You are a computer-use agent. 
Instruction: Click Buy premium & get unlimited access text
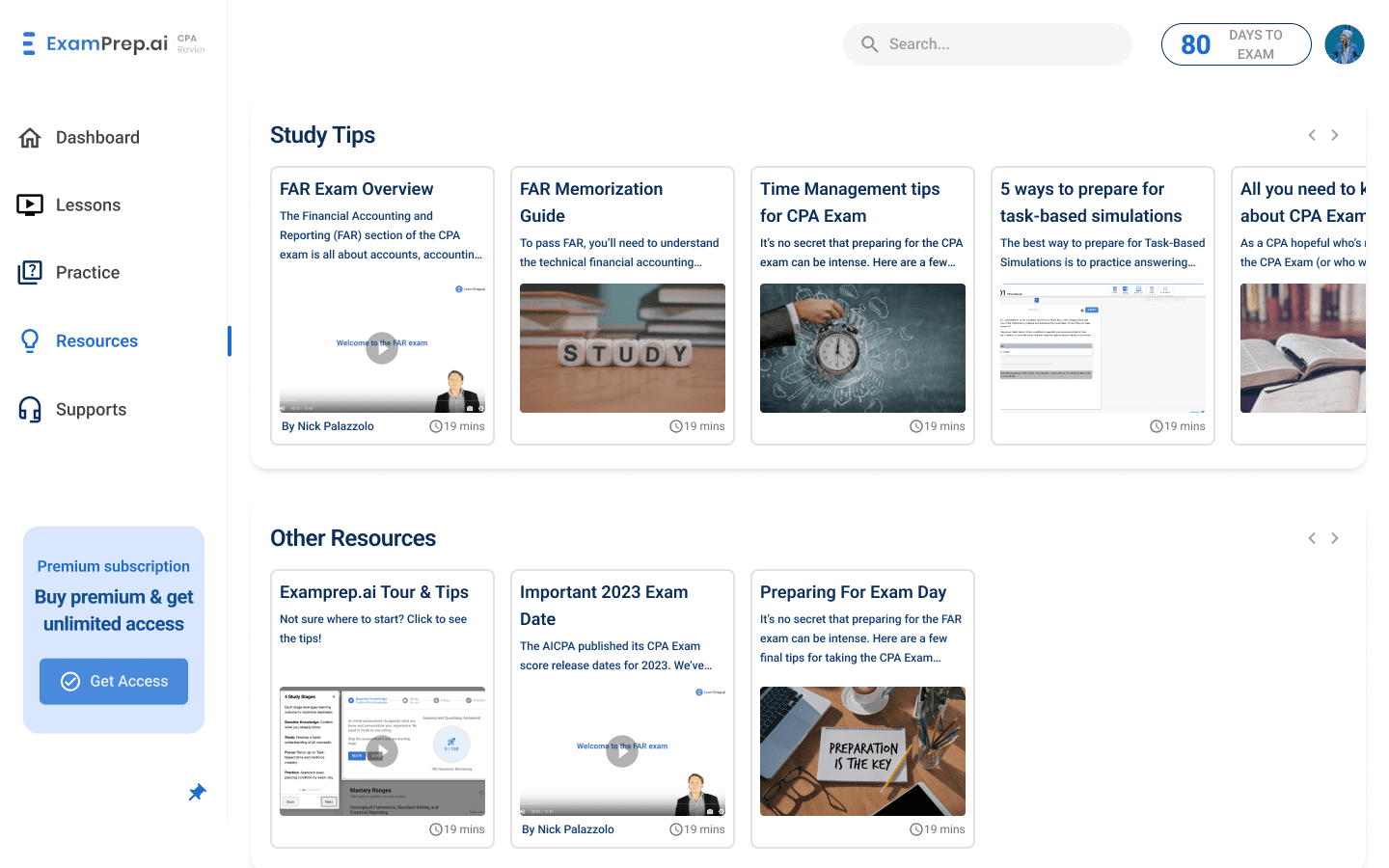(114, 610)
